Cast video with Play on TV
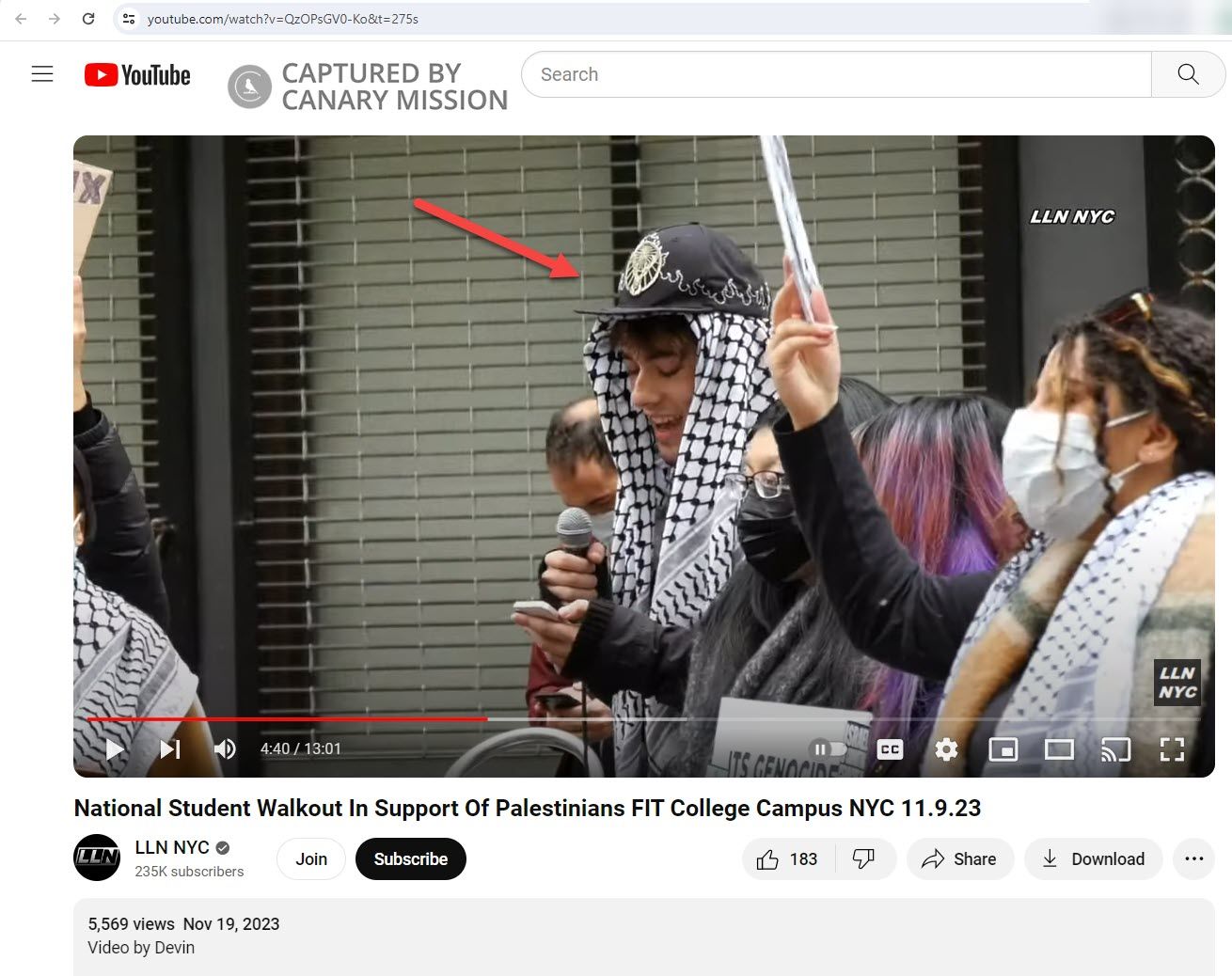This screenshot has width=1232, height=976. tap(1115, 749)
